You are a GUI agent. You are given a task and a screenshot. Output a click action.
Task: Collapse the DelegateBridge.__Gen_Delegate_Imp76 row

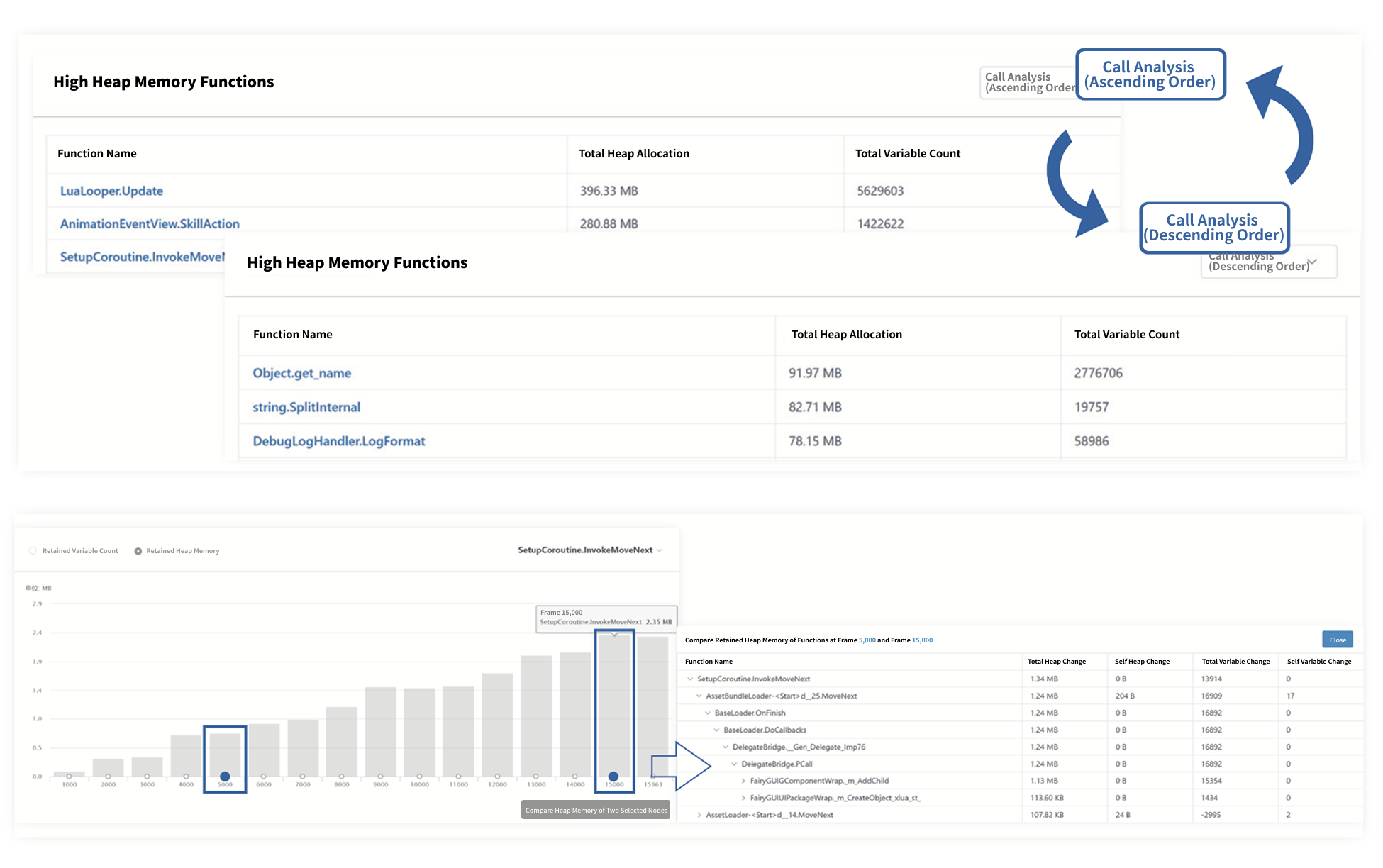click(x=726, y=747)
